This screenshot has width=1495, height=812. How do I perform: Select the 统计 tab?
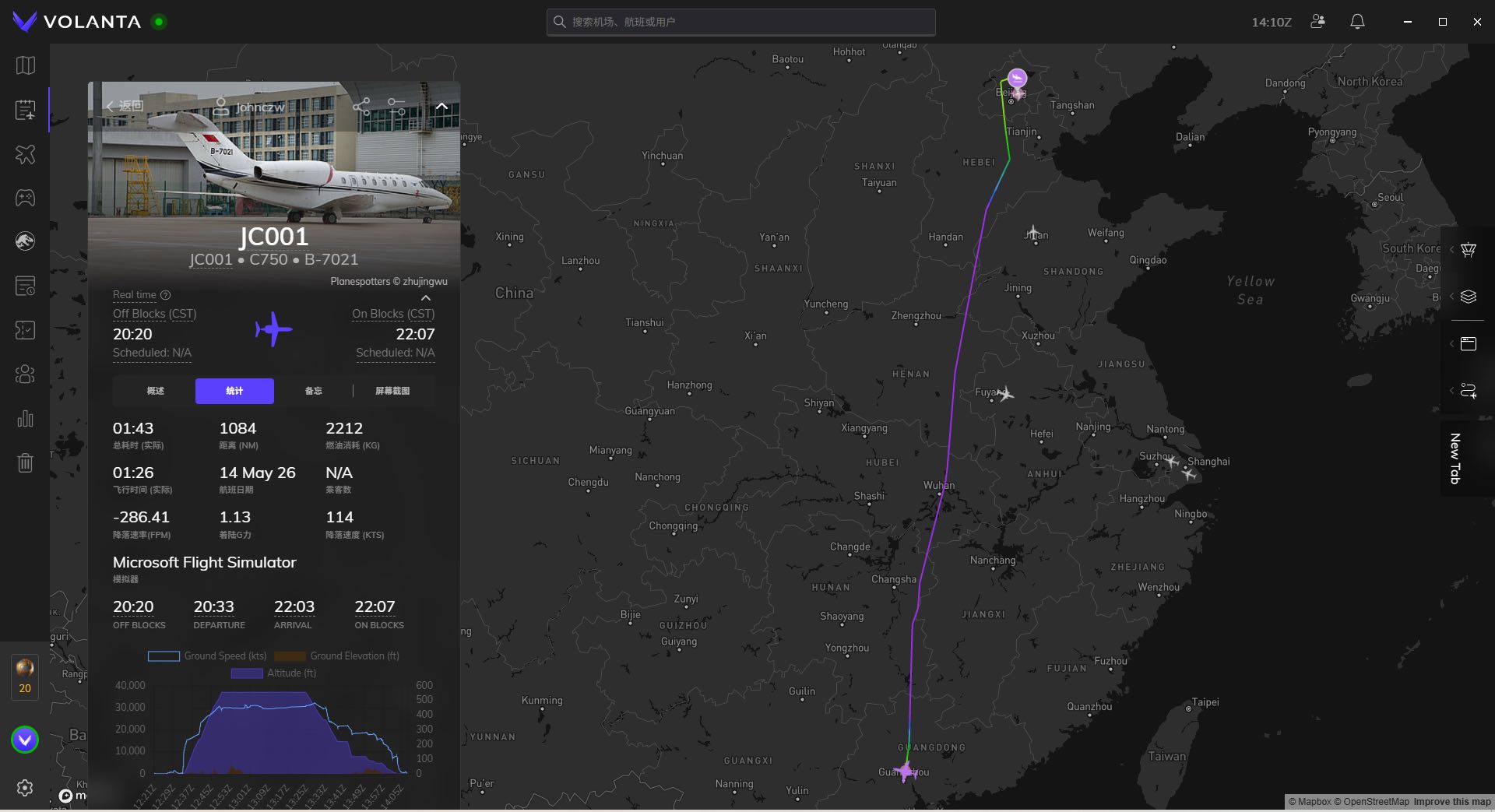point(234,391)
